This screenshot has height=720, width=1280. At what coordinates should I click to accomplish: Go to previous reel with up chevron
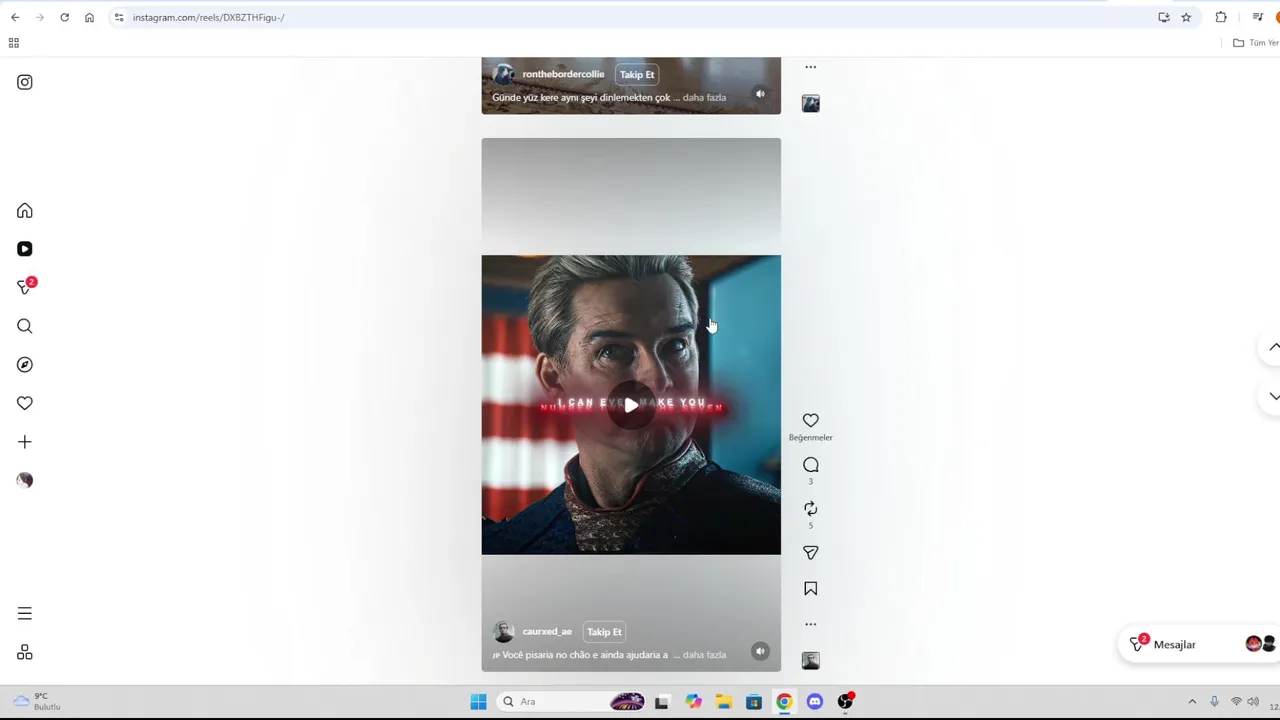coord(1273,347)
